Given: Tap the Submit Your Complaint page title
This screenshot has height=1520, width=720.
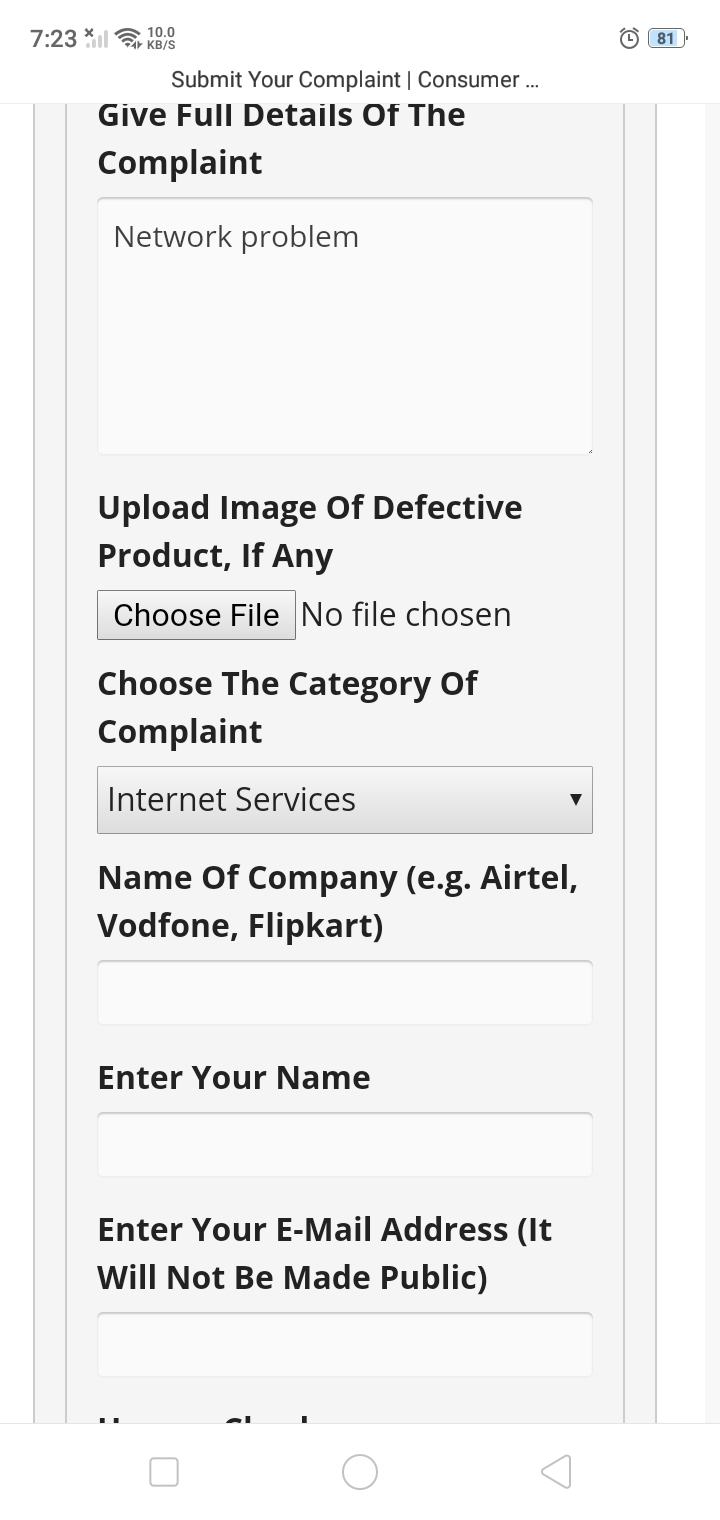Looking at the screenshot, I should 355,80.
